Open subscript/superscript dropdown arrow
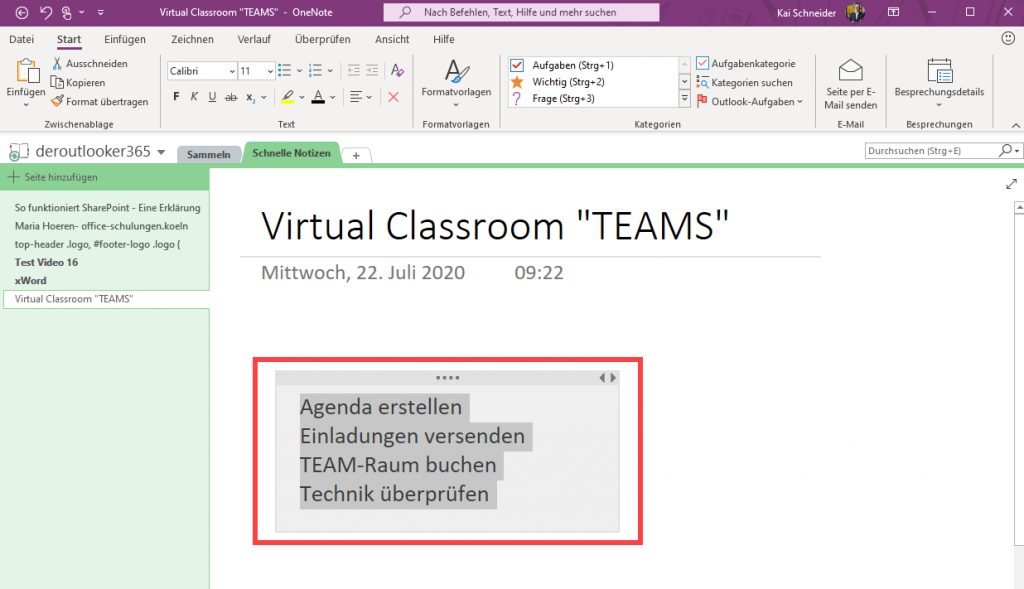1024x589 pixels. click(x=264, y=97)
